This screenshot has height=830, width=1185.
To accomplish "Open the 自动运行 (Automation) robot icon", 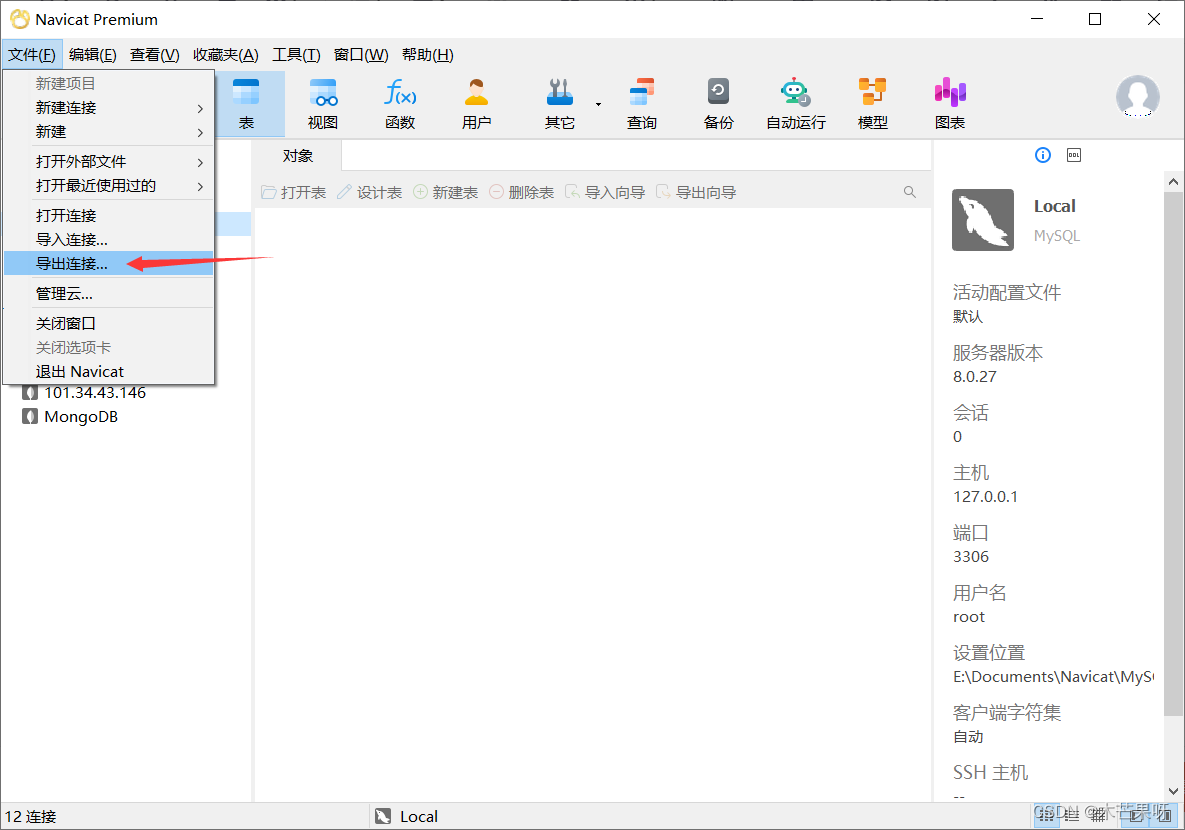I will [795, 104].
